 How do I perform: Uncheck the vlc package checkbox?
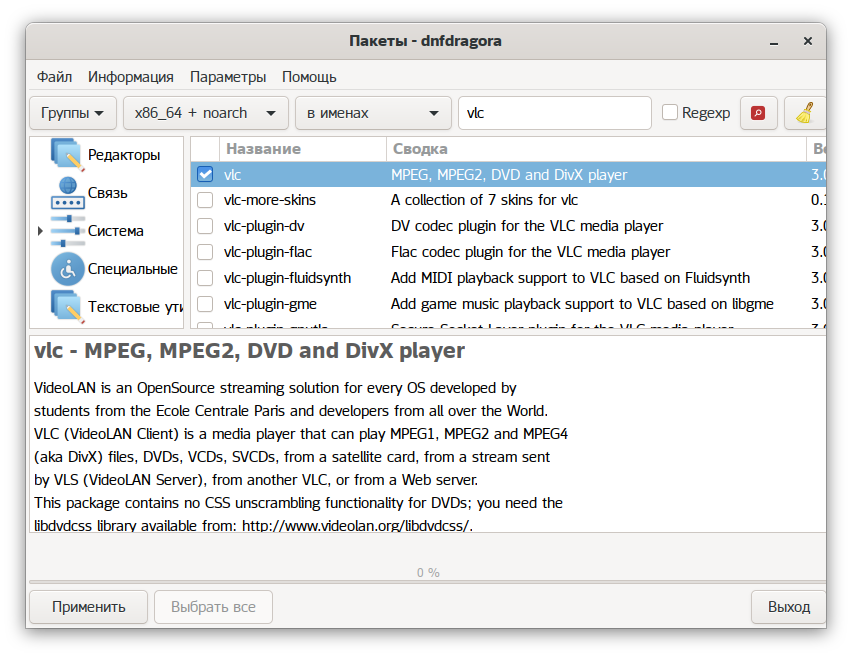[205, 174]
